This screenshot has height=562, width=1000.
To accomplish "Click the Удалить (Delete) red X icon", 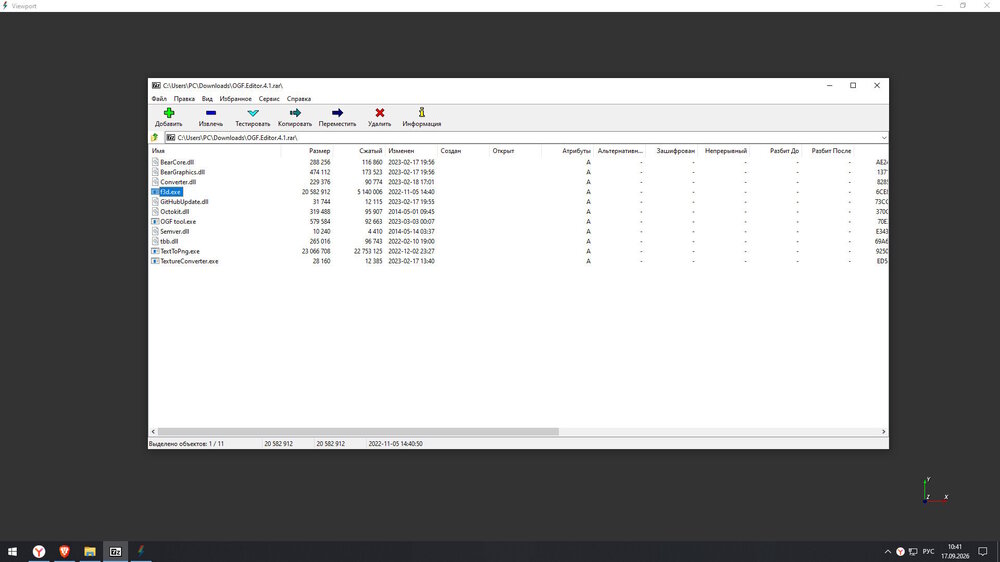I will [x=379, y=113].
